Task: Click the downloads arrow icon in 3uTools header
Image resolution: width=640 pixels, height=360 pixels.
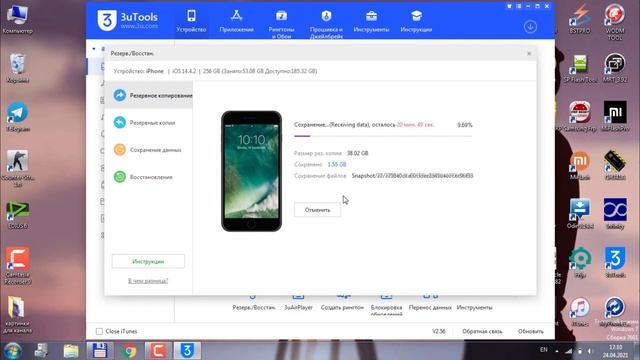Action: click(x=530, y=27)
